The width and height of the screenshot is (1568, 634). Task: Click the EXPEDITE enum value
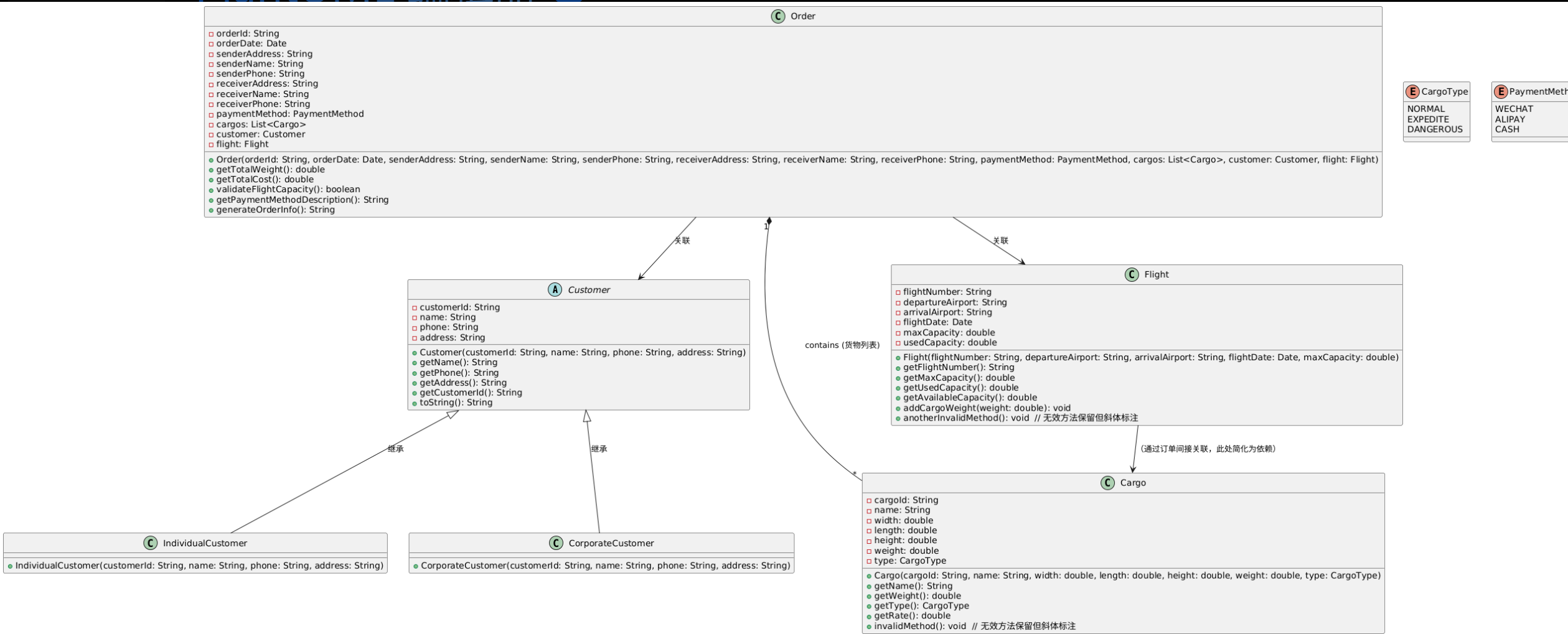(1428, 119)
